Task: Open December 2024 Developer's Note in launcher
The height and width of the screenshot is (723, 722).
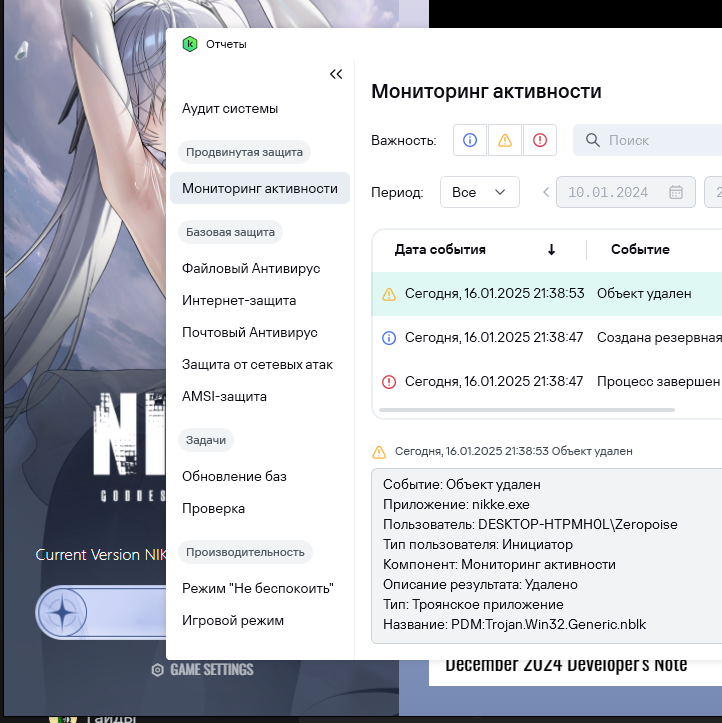Action: pyautogui.click(x=566, y=665)
